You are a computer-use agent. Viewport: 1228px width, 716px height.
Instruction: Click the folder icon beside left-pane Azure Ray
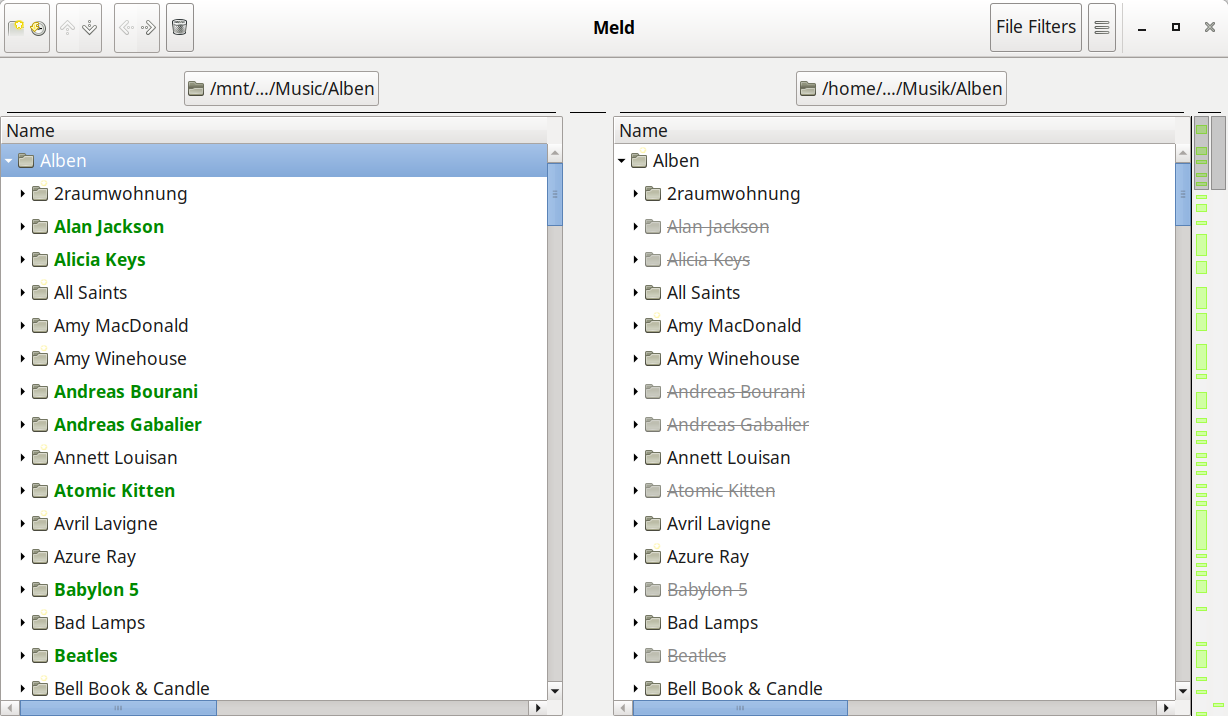point(40,557)
